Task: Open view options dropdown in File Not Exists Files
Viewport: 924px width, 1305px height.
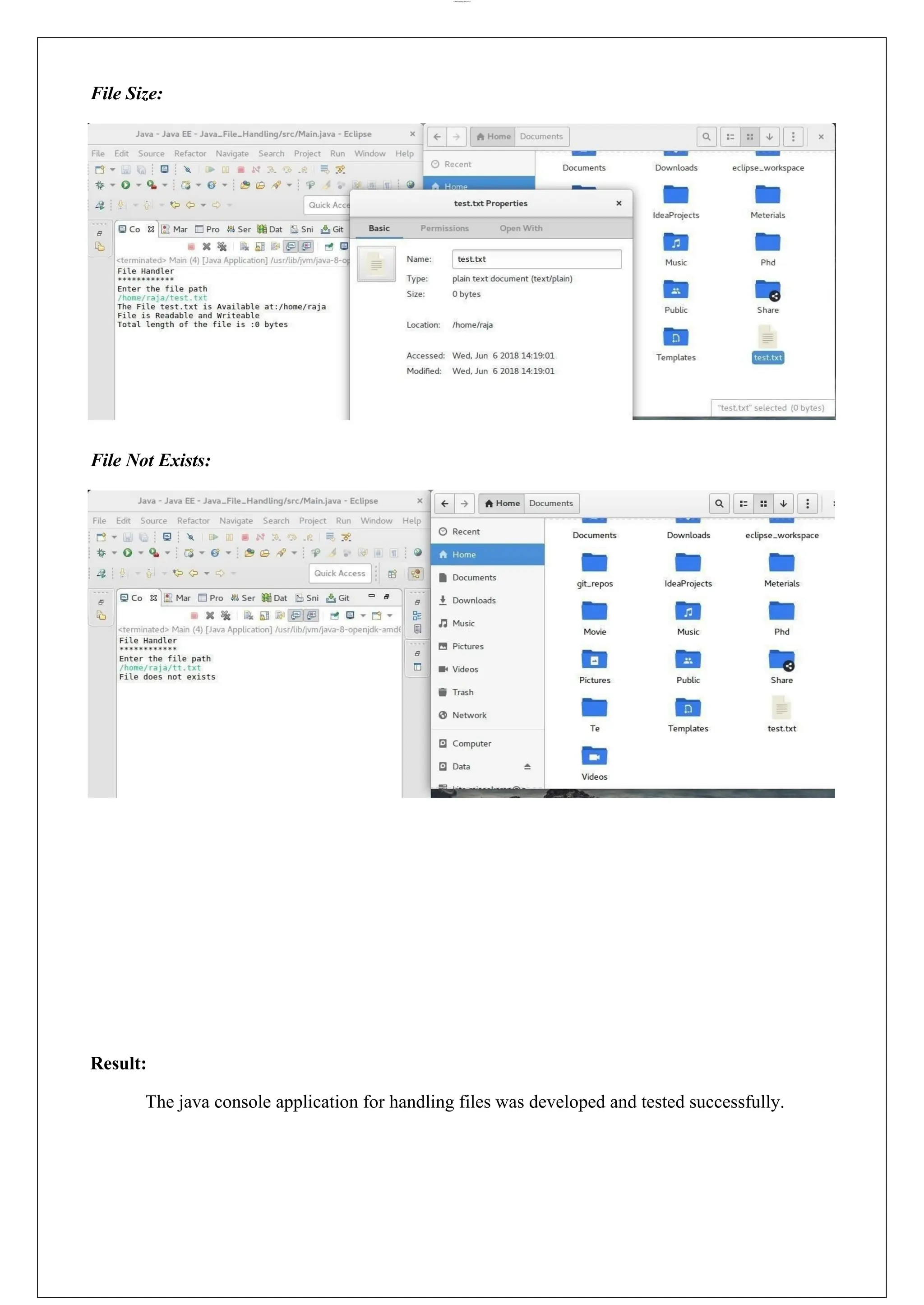Action: click(x=784, y=503)
